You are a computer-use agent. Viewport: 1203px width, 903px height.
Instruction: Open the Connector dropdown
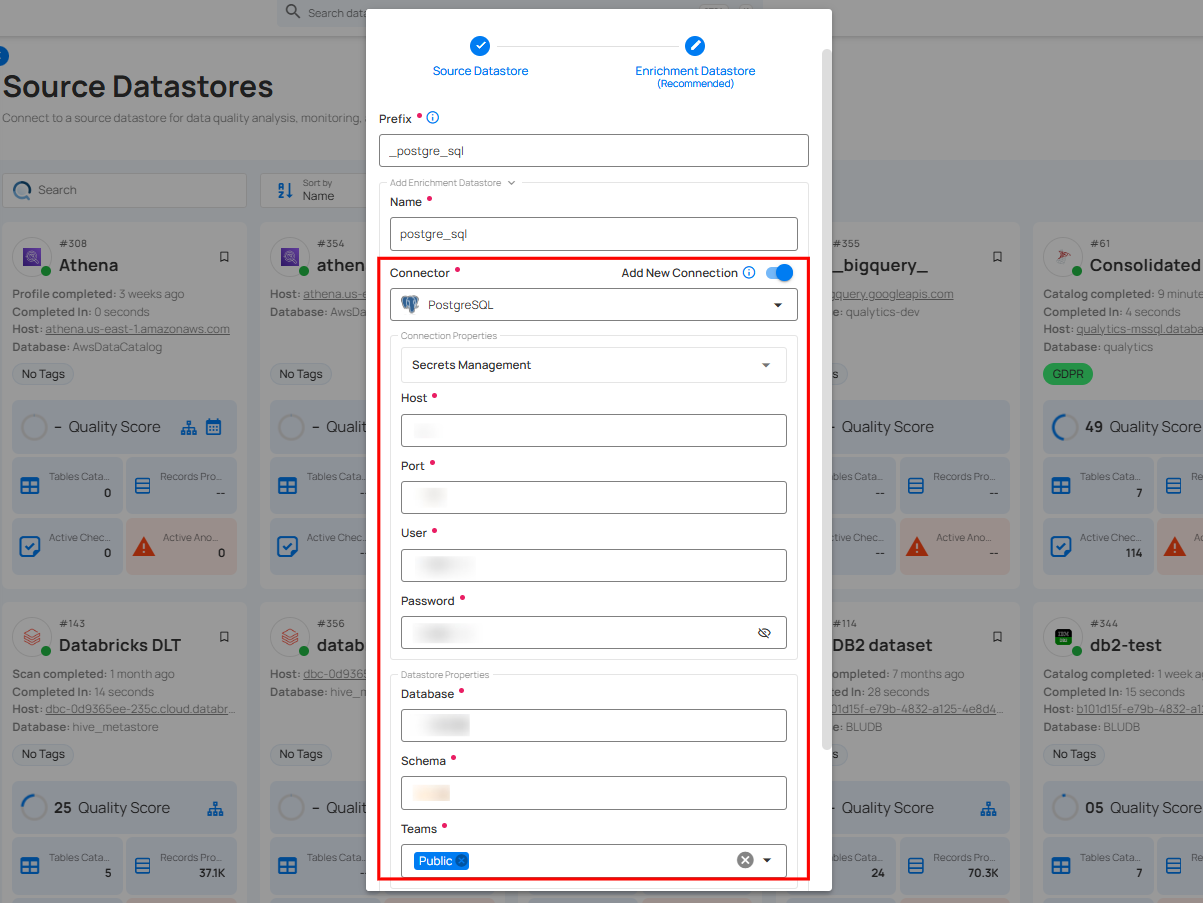click(x=778, y=305)
